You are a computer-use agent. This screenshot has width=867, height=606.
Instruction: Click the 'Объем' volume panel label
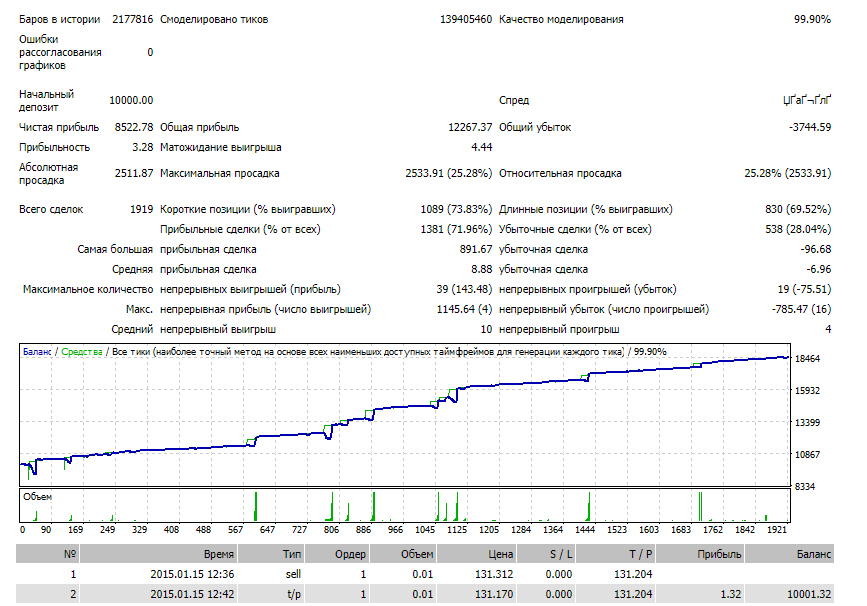(x=38, y=497)
